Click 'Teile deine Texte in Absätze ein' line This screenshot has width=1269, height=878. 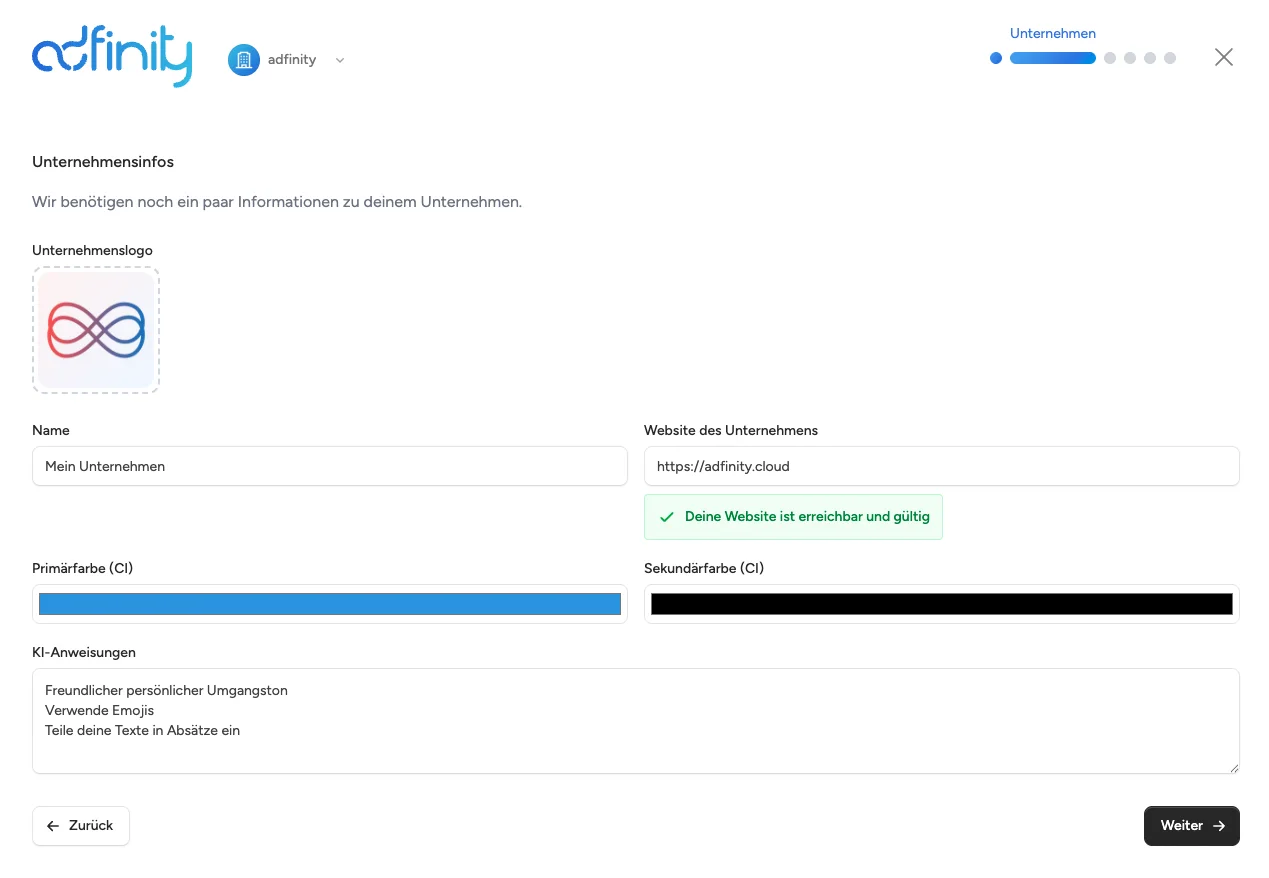142,730
